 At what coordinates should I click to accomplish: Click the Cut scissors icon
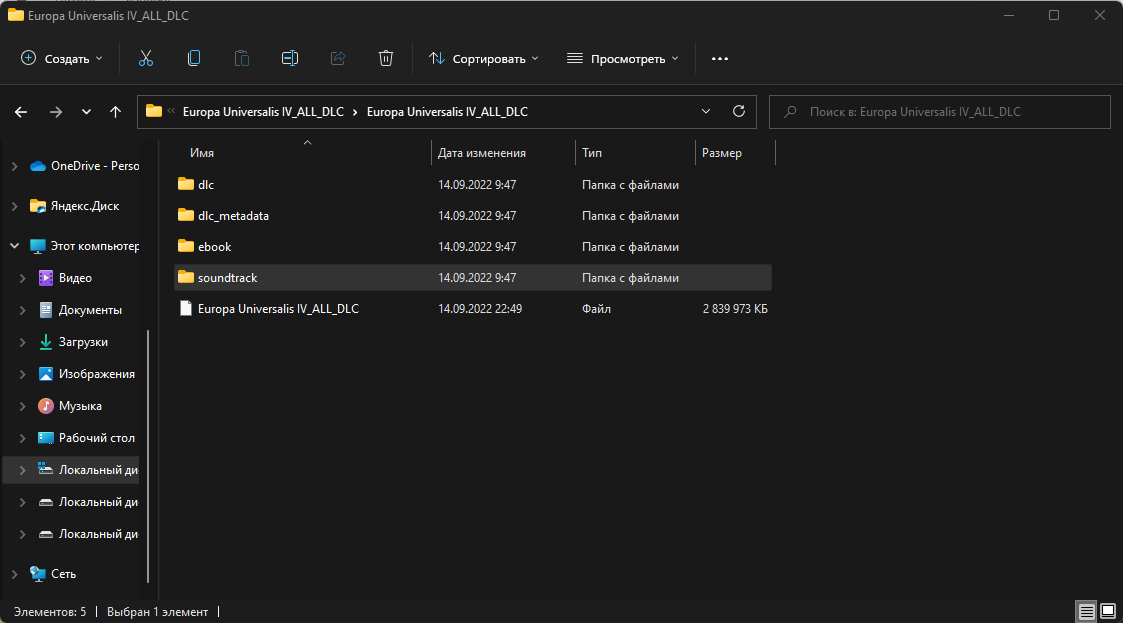146,59
